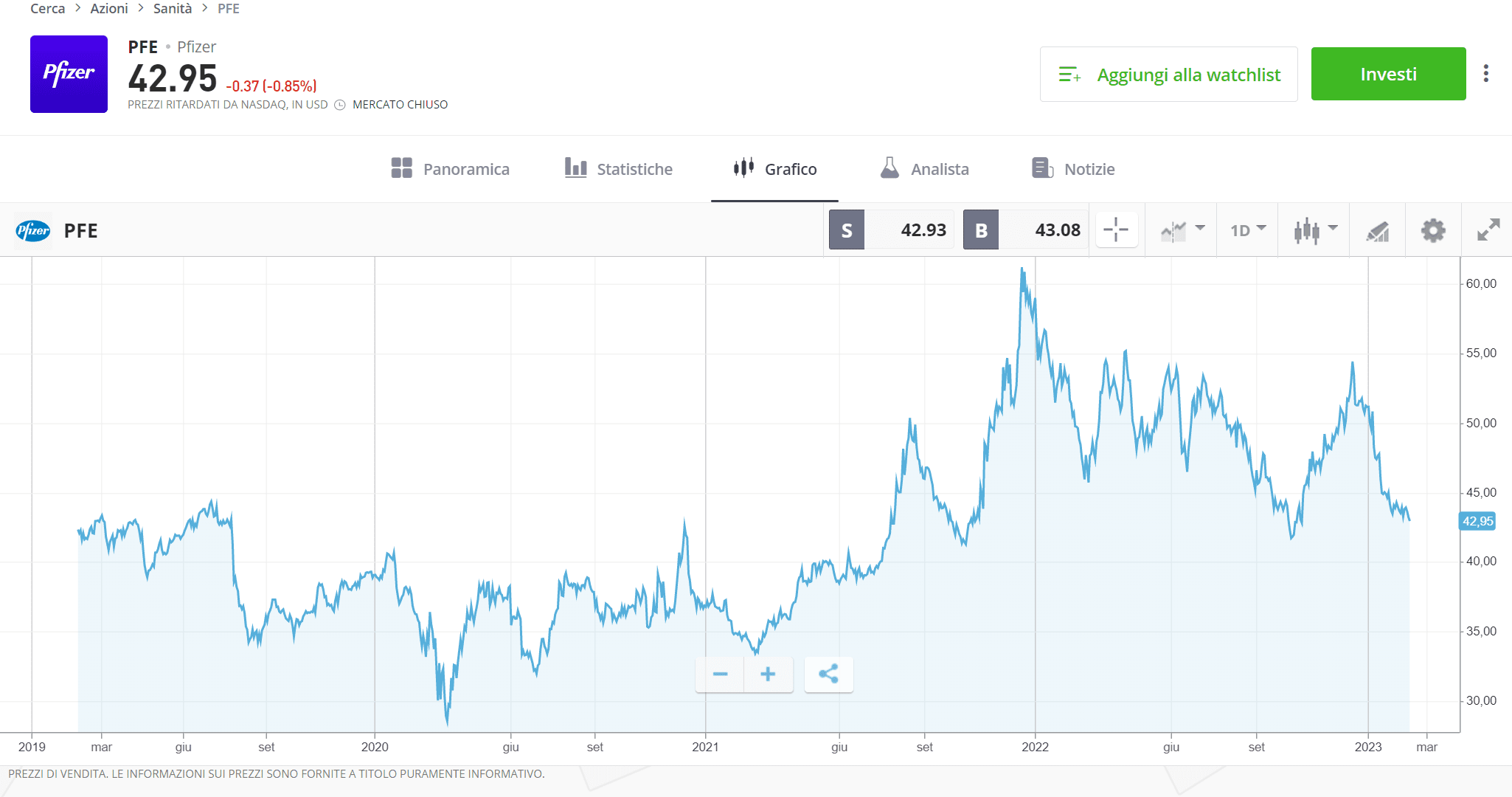
Task: Click the Investi button
Action: 1388,74
